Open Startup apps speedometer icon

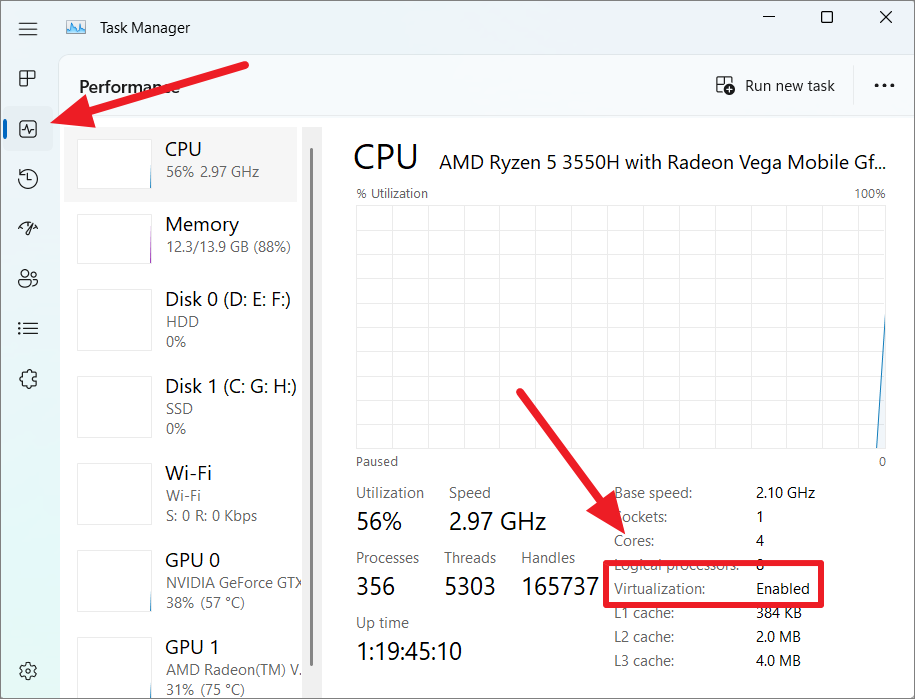pos(27,228)
